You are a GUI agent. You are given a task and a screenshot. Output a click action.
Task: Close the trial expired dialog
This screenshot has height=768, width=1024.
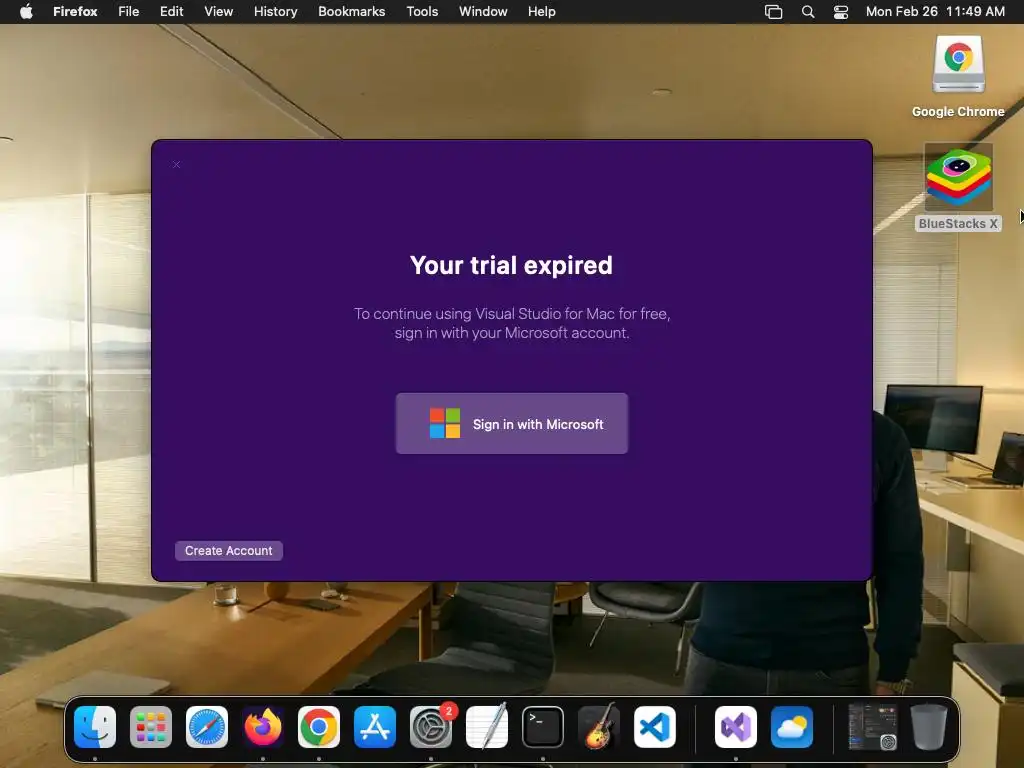176,165
